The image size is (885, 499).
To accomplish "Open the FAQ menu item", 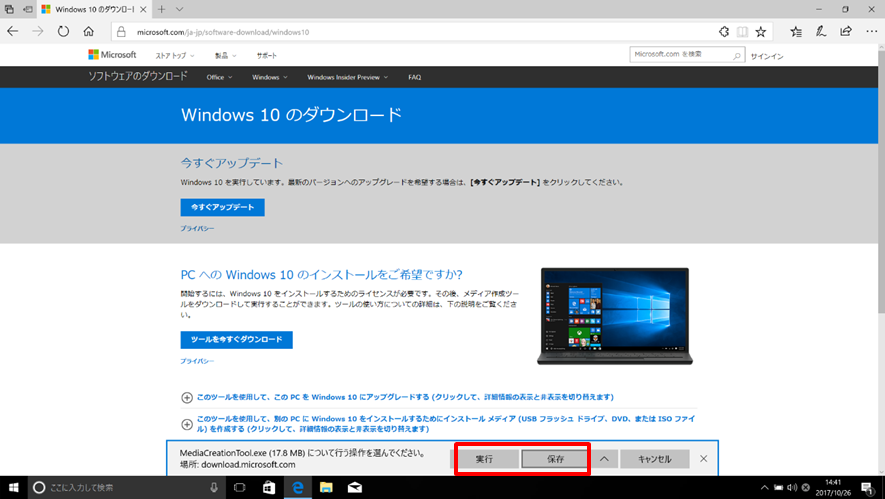I will click(x=414, y=77).
